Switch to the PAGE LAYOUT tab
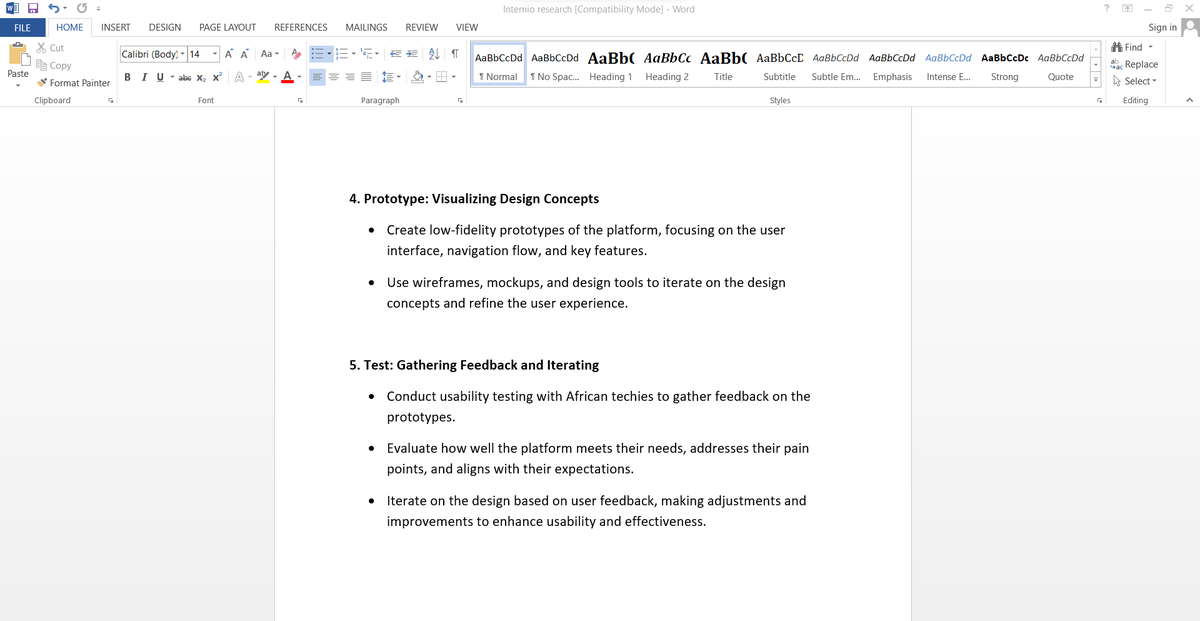The image size is (1200, 621). [x=228, y=27]
